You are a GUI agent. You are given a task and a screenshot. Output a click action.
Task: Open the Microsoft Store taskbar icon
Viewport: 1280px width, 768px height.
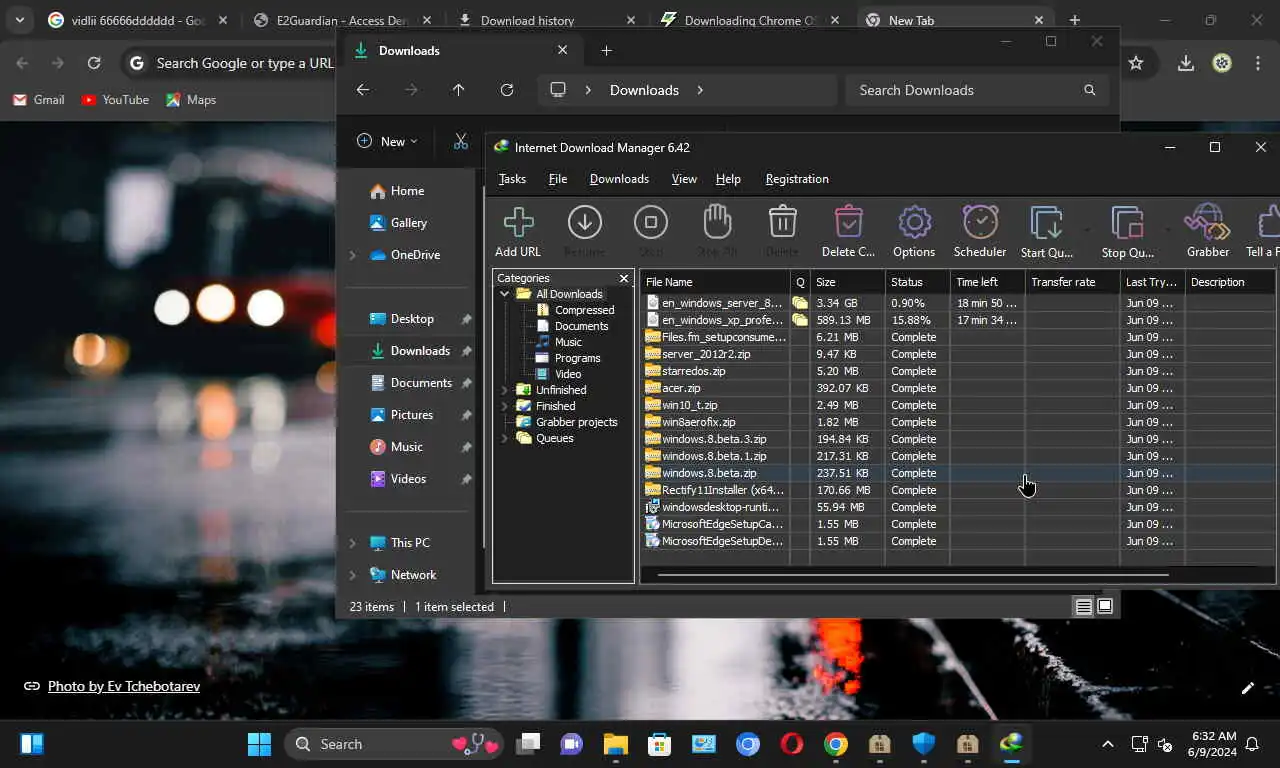[659, 744]
